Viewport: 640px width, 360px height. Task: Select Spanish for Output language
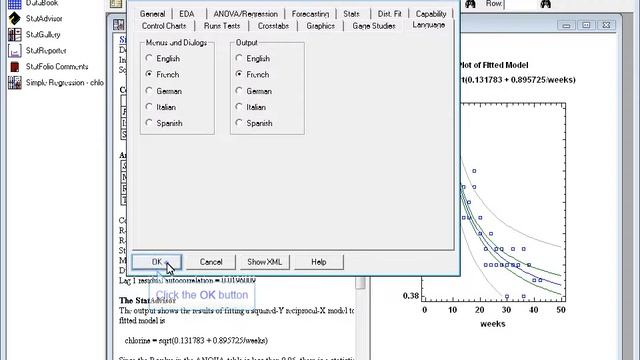pos(239,123)
